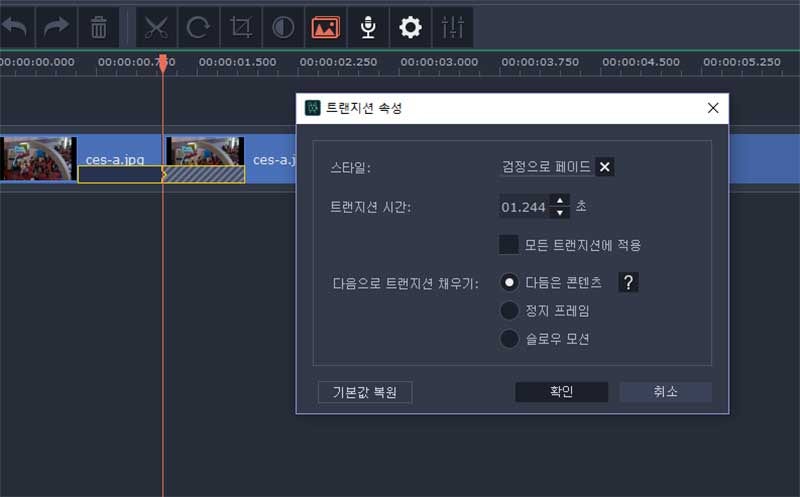Click the microphone Record audio icon
The width and height of the screenshot is (800, 497).
tap(368, 27)
